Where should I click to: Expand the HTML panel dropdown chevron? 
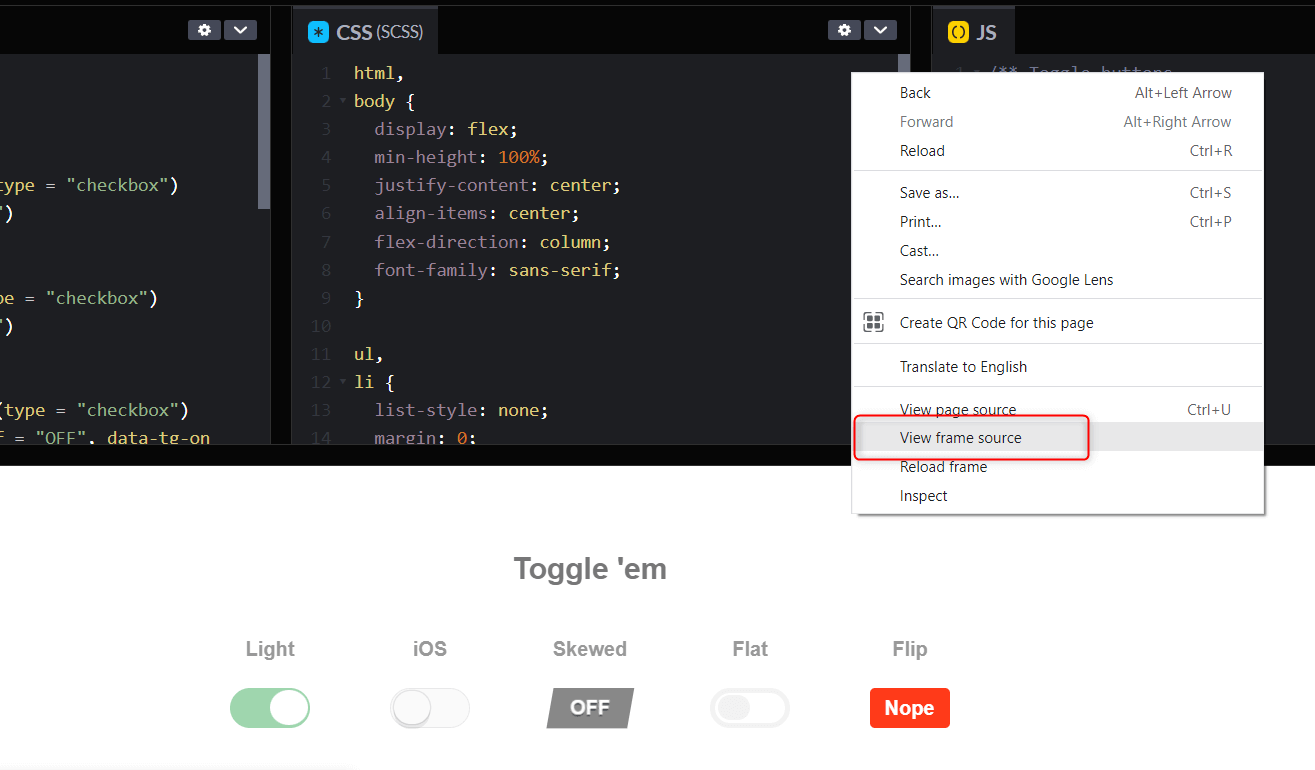click(x=240, y=30)
